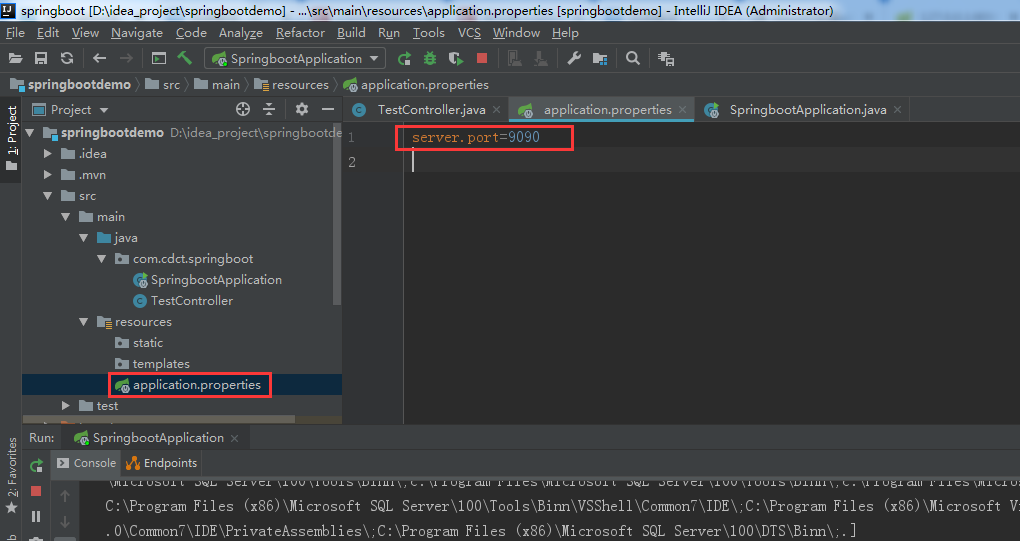Image resolution: width=1020 pixels, height=541 pixels.
Task: Open the SpringbootApplication run configuration dropdown
Action: tap(295, 59)
